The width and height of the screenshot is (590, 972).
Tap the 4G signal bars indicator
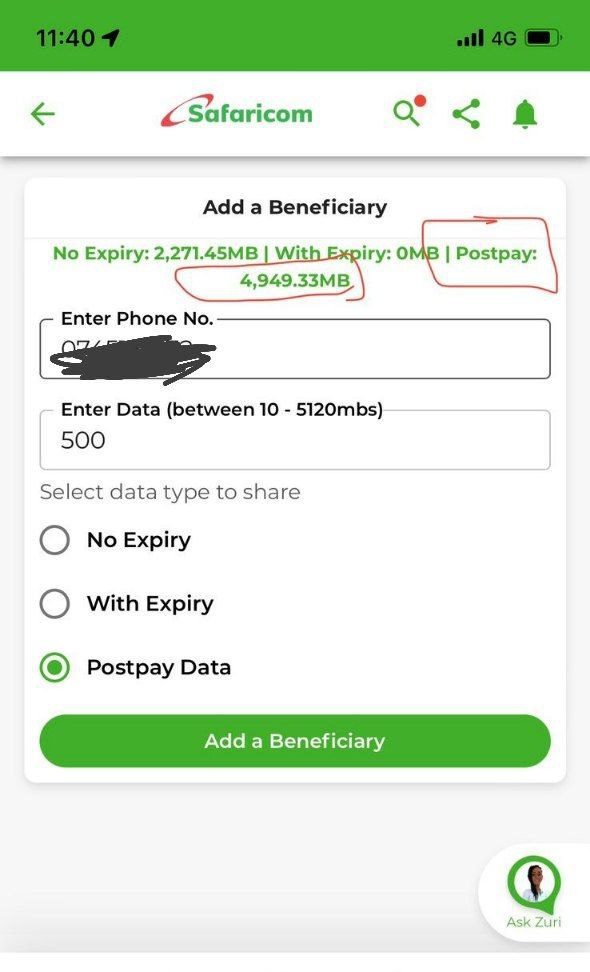tap(486, 38)
